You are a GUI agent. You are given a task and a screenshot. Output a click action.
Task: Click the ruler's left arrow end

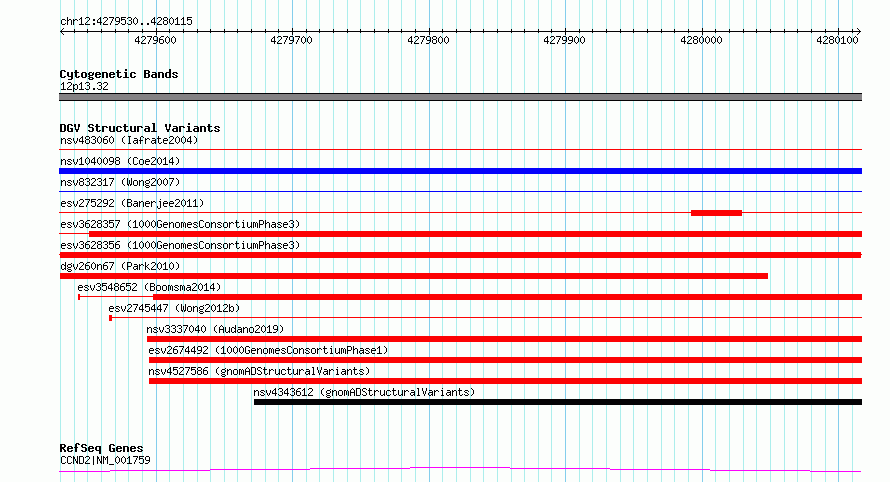62,32
